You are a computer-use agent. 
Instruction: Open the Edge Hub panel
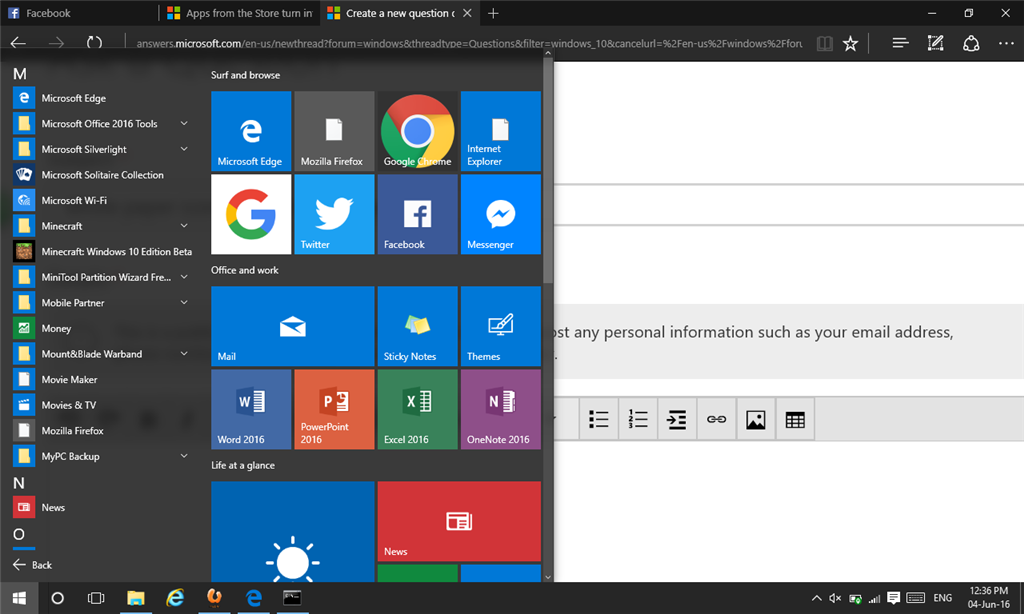[x=900, y=43]
